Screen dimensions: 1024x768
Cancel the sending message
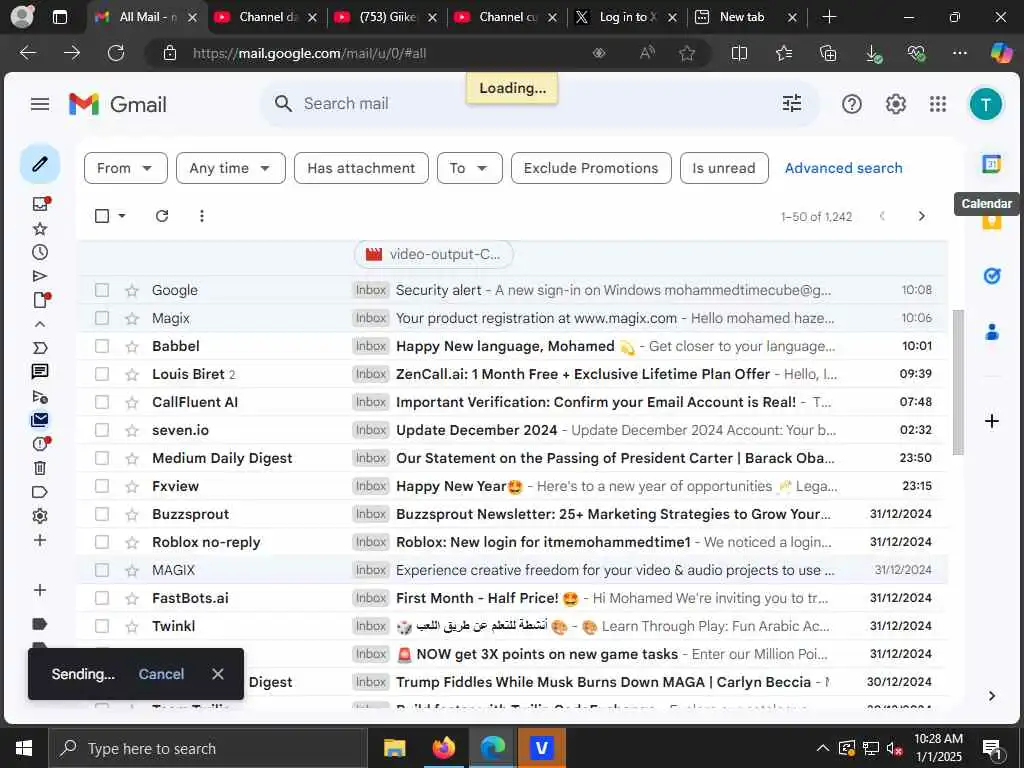[x=161, y=674]
